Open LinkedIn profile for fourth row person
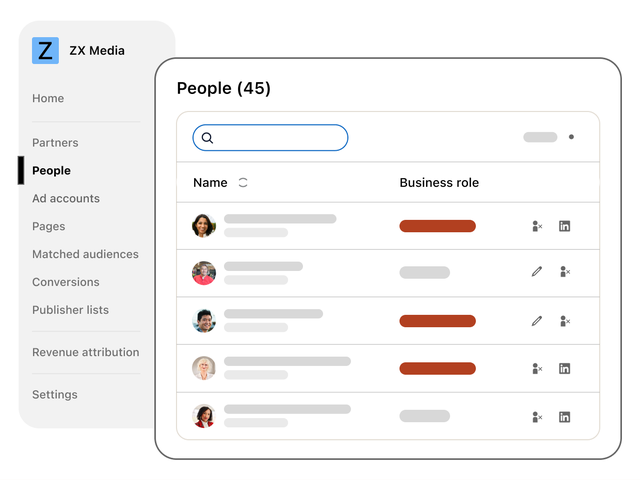The width and height of the screenshot is (640, 480). (x=564, y=369)
